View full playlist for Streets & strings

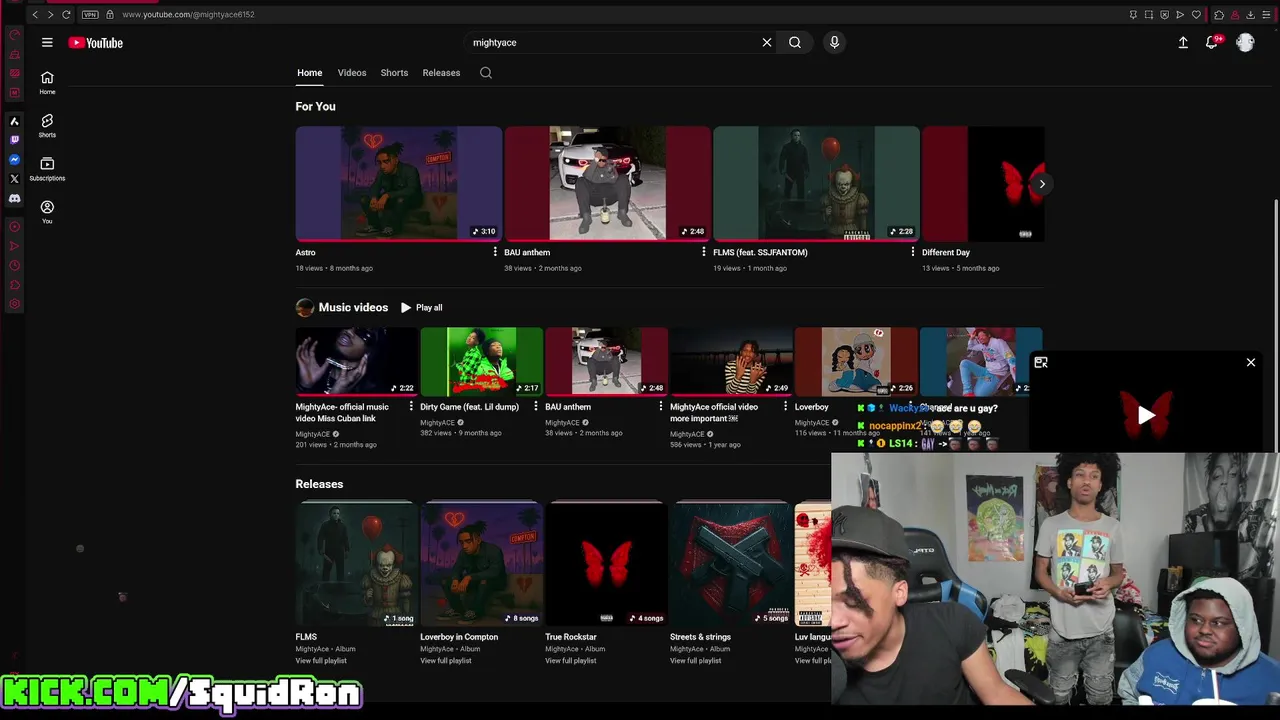696,661
